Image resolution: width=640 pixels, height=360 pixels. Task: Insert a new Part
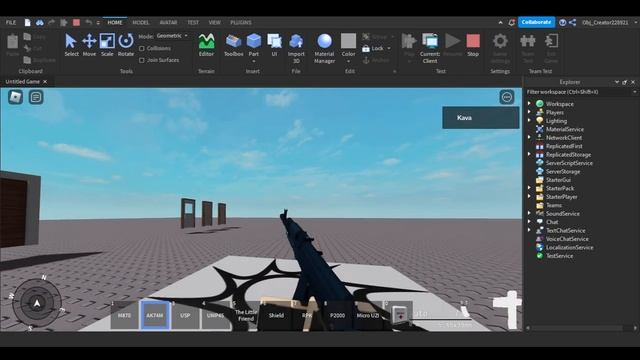[253, 42]
